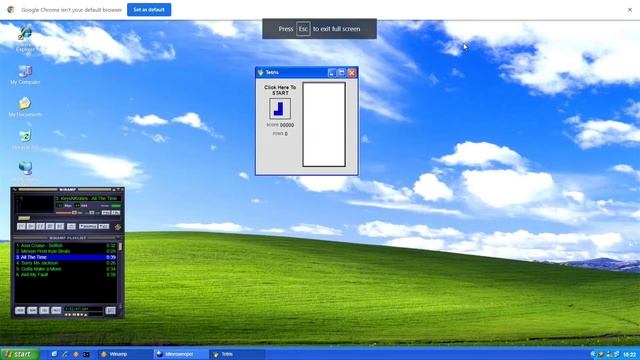Select playlist track 1 'Asia Cruise - Selfish'
The height and width of the screenshot is (360, 640).
(x=66, y=246)
